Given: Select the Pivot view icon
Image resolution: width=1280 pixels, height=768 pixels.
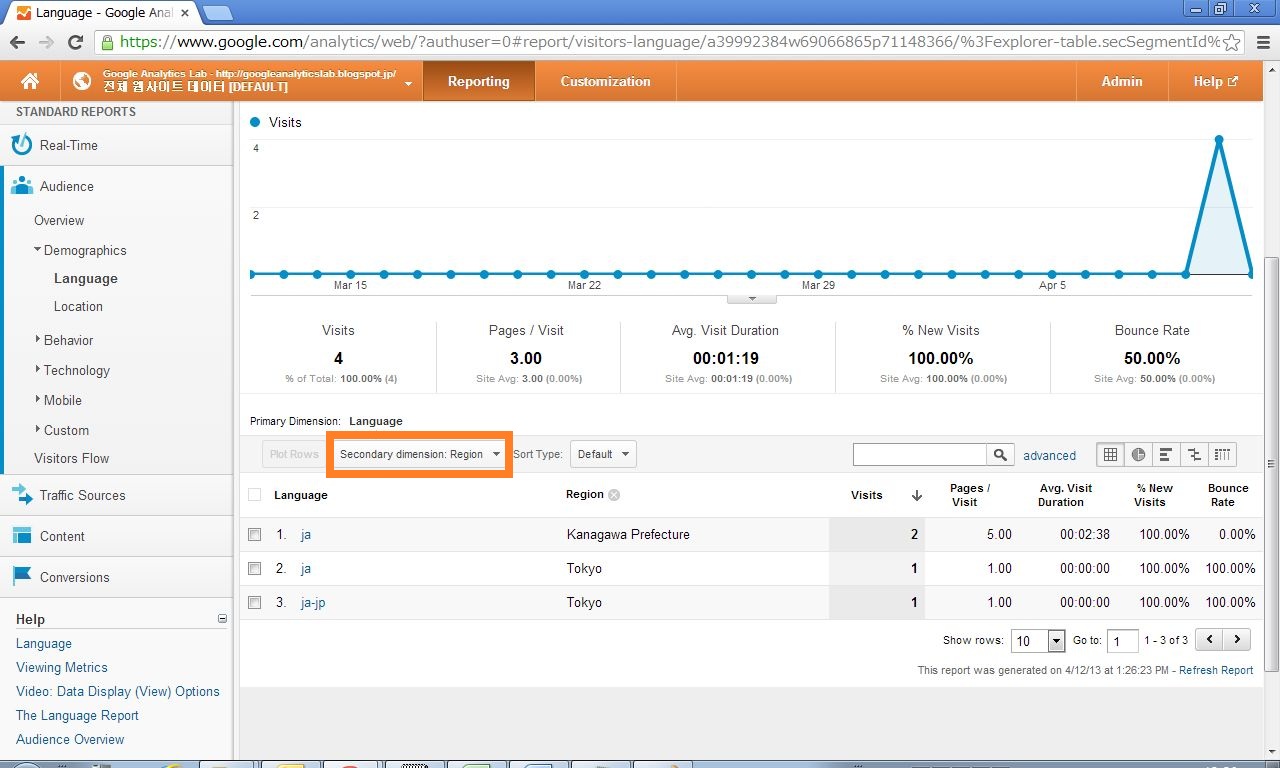Looking at the screenshot, I should point(1222,454).
